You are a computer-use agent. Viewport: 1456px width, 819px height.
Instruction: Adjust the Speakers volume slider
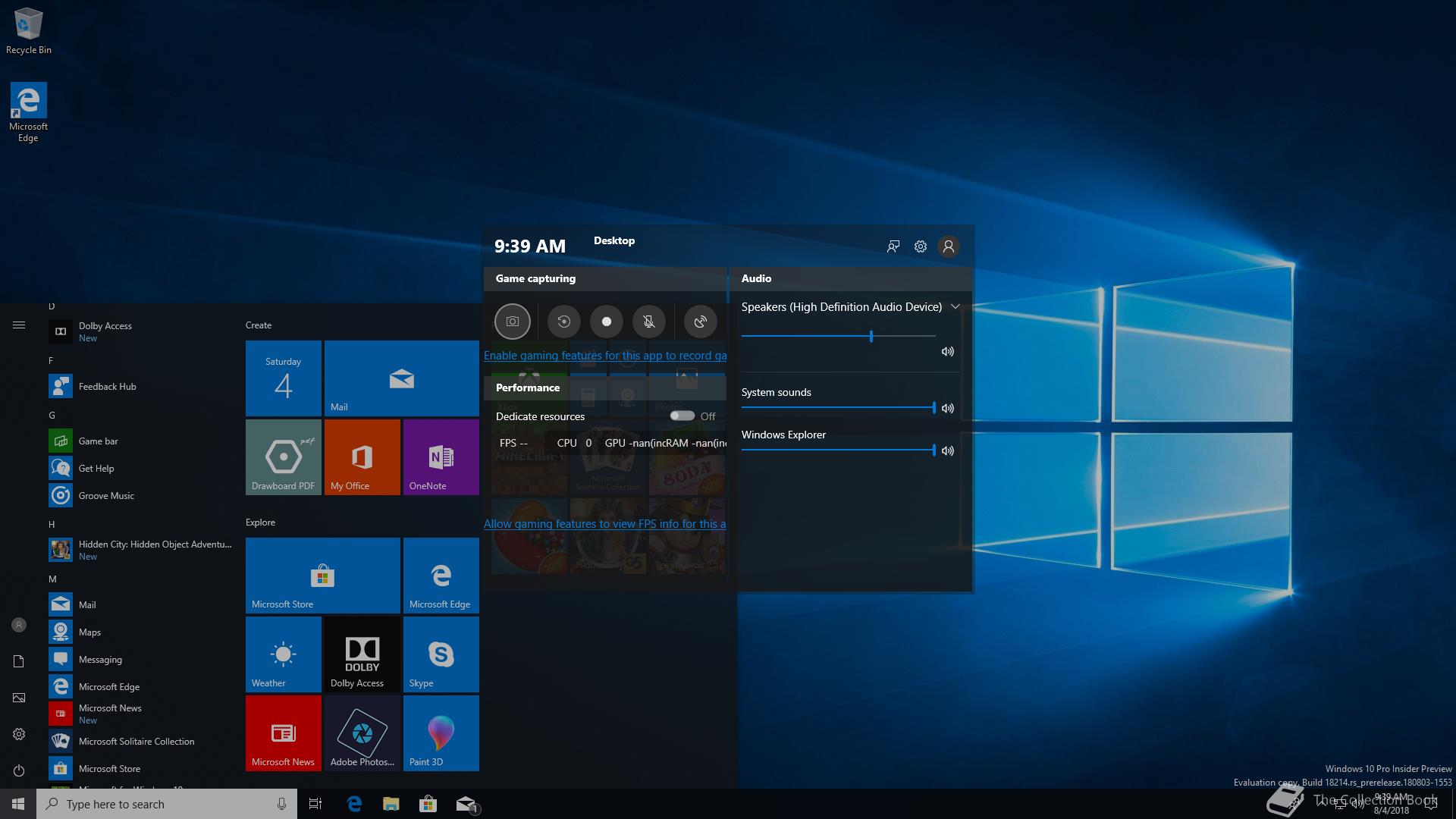click(839, 335)
